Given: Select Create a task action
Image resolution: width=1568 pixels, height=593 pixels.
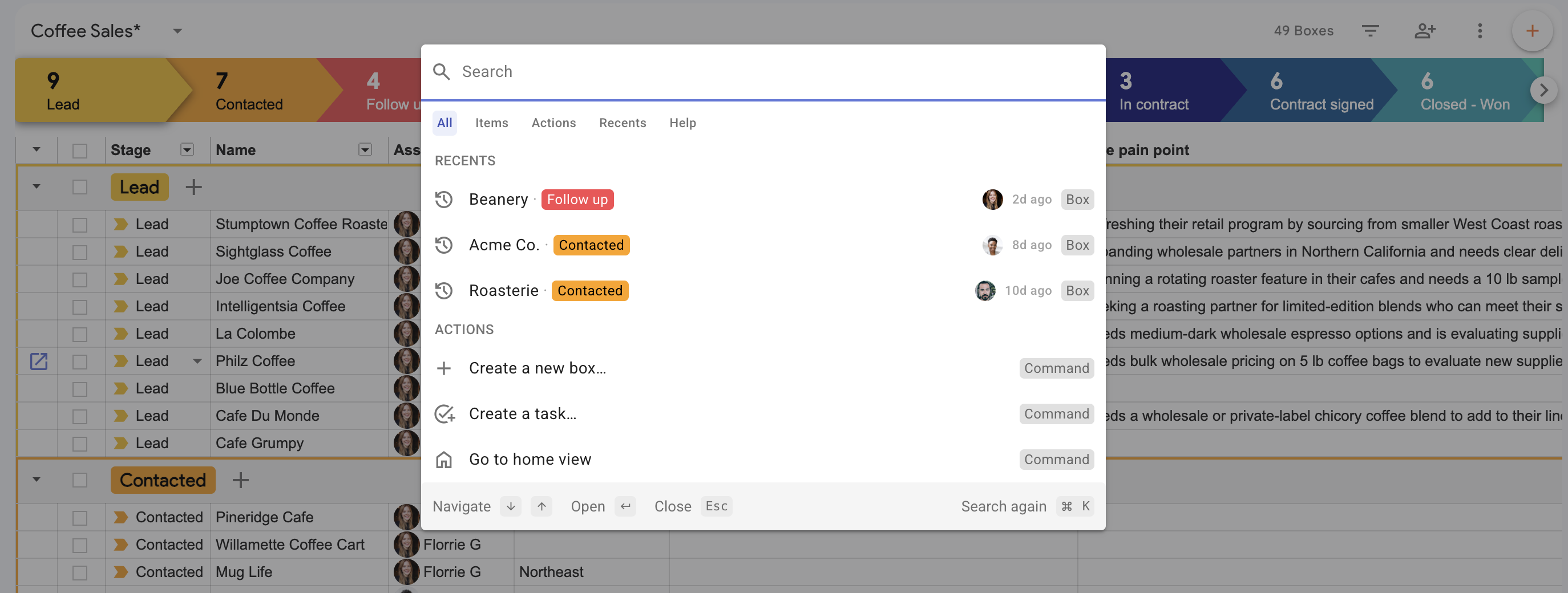Looking at the screenshot, I should pyautogui.click(x=763, y=413).
